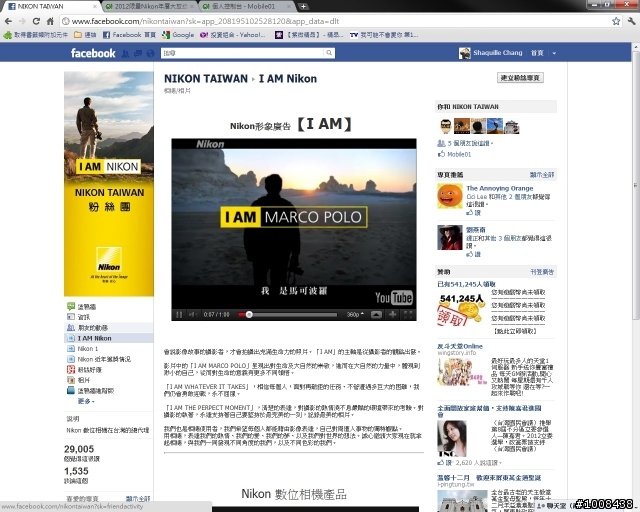Click the NIKON TAIWAN page title link
640x512 pixels.
206,78
